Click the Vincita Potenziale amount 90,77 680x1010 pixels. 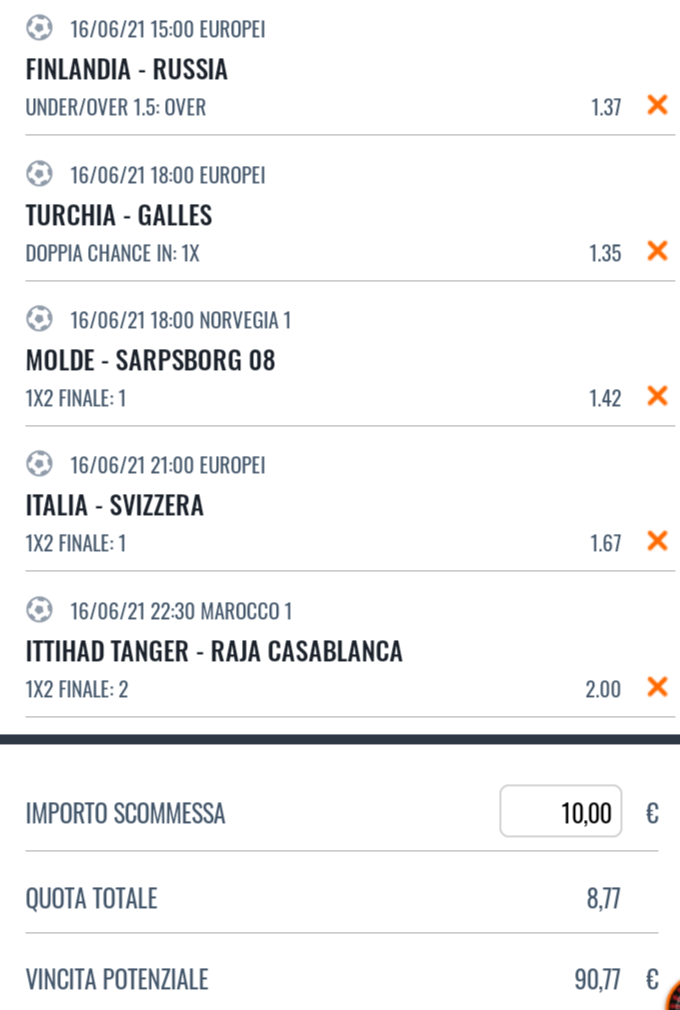coord(598,980)
